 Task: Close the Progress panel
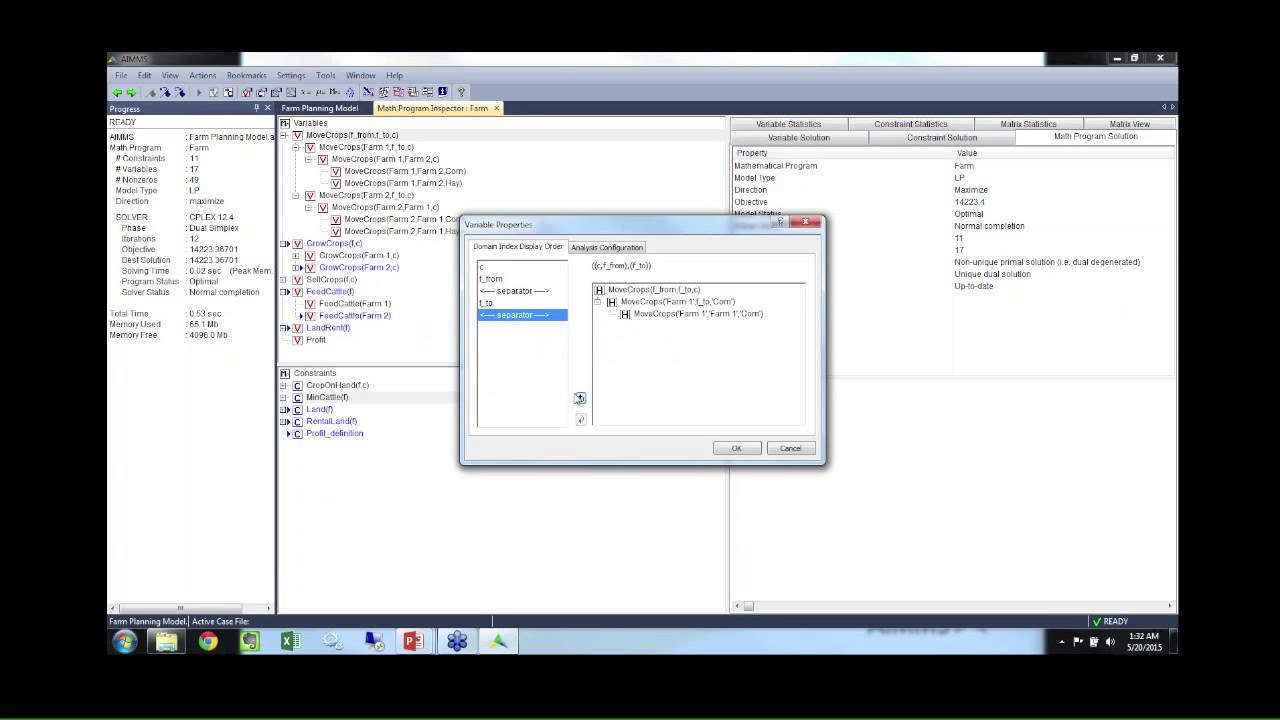pos(267,108)
